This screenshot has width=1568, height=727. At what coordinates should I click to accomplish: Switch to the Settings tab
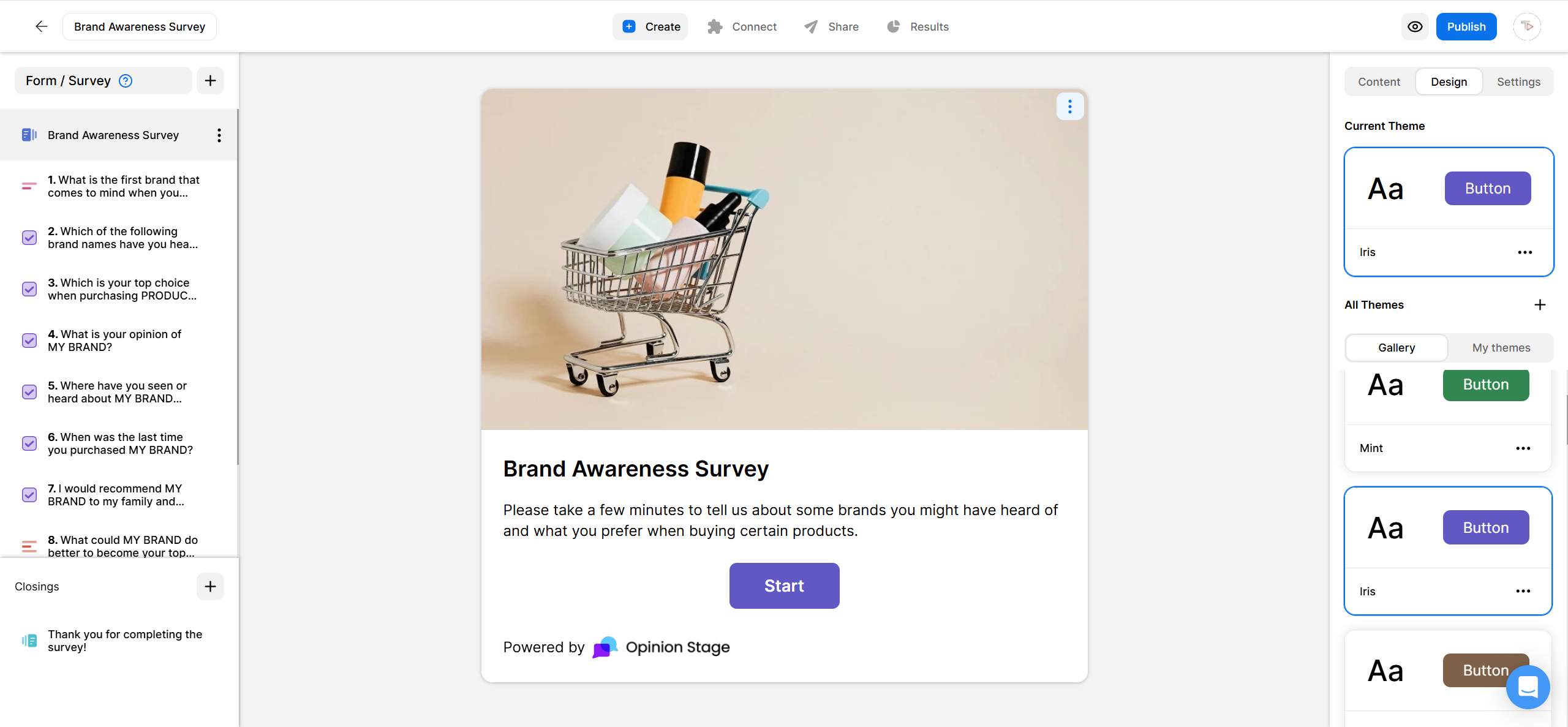1518,81
